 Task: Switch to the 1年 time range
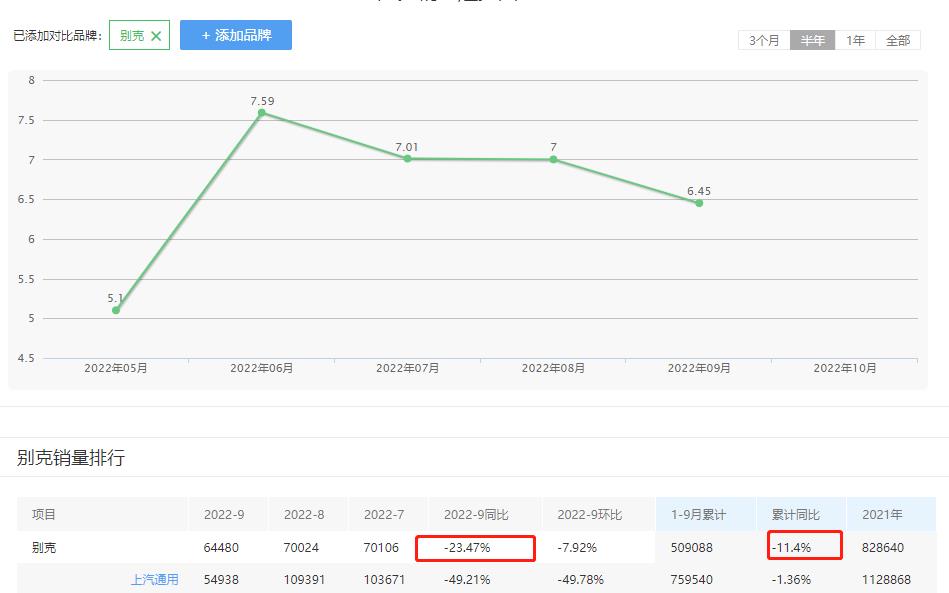tap(855, 41)
